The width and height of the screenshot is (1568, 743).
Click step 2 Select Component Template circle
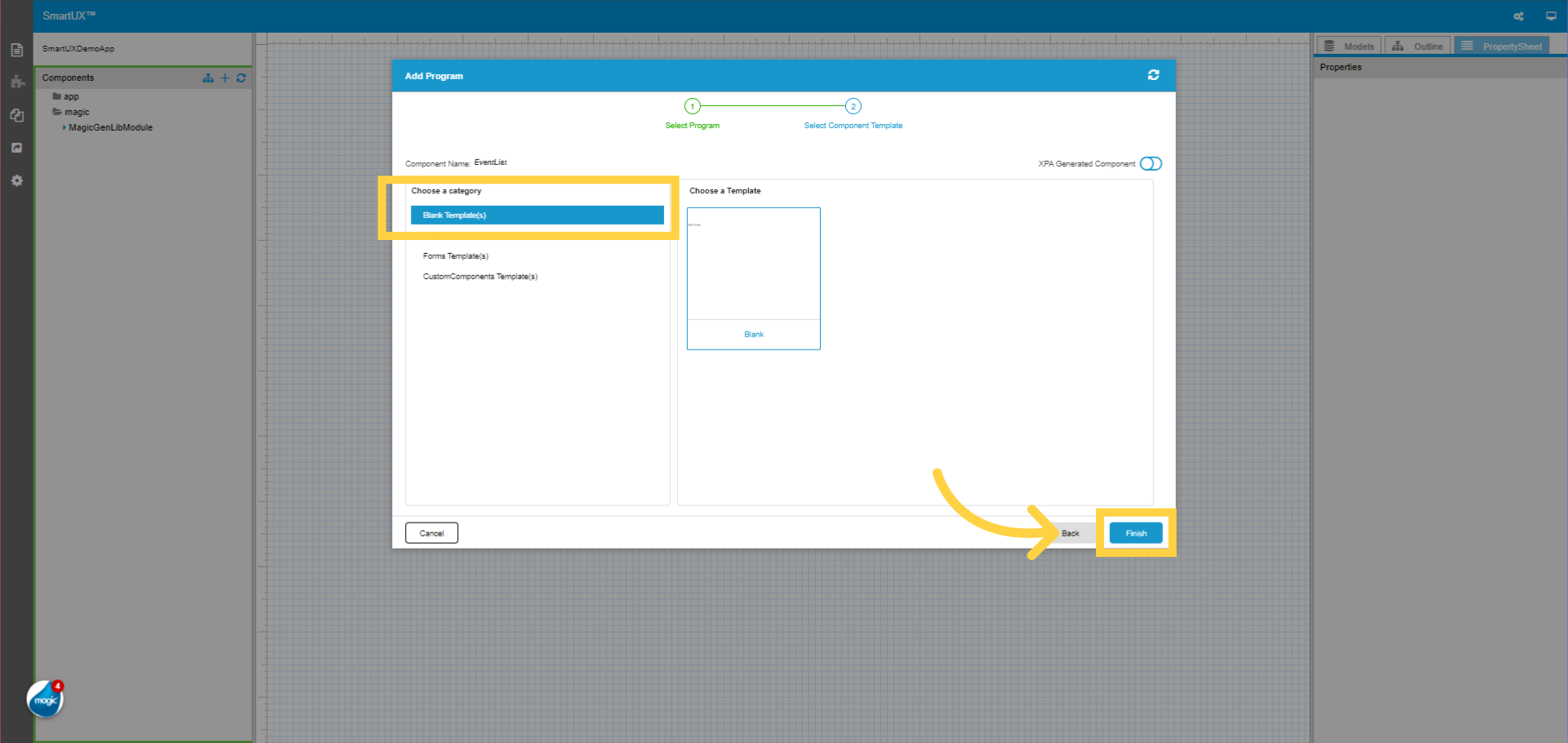(x=853, y=105)
